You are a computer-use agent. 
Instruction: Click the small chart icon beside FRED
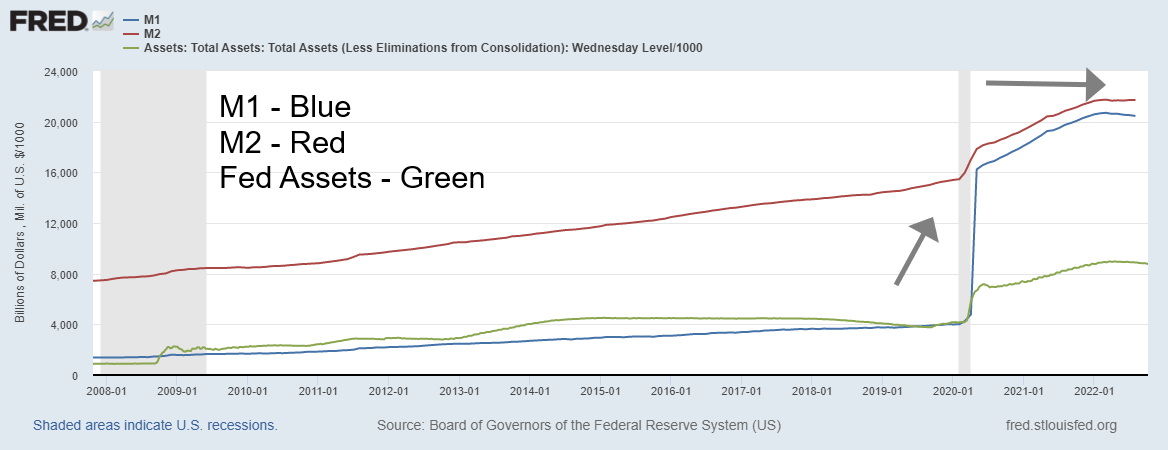(x=102, y=20)
